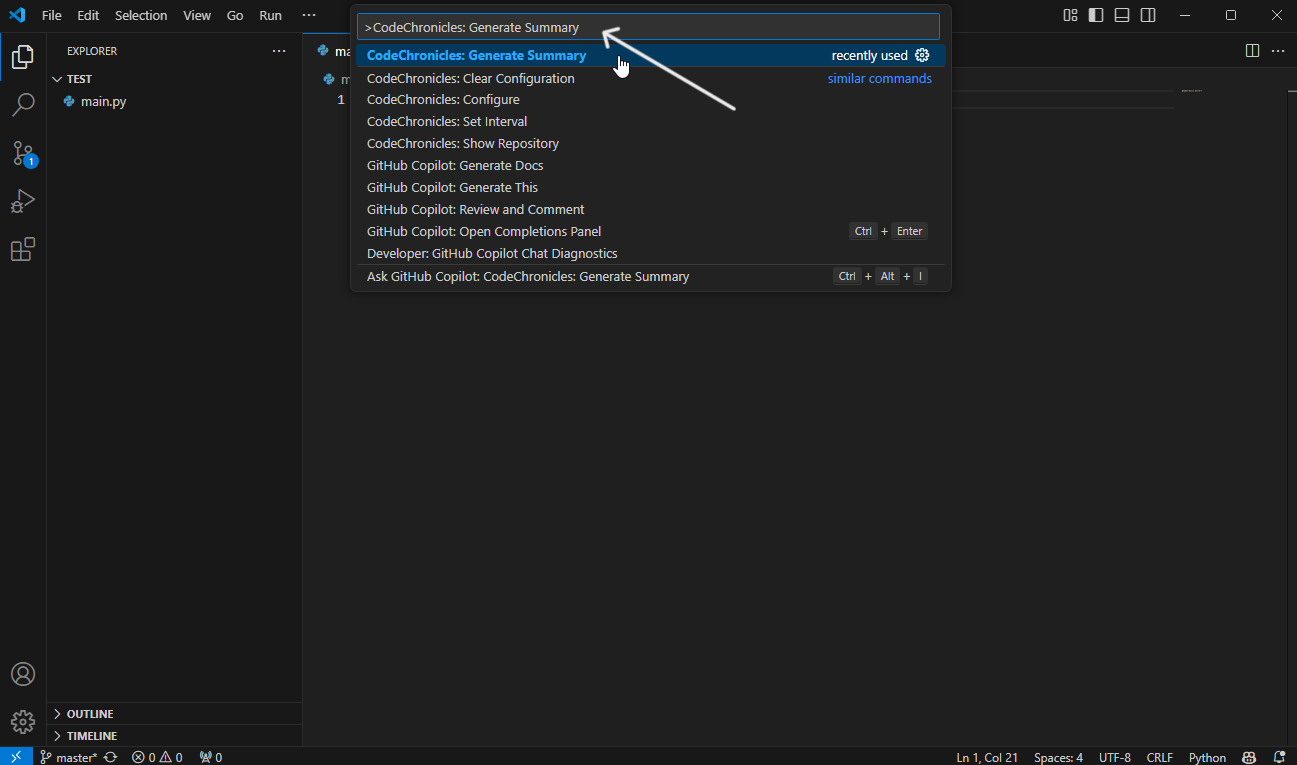Select GitHub Copilot: Generate Docs command
The image size is (1297, 765).
[651, 166]
